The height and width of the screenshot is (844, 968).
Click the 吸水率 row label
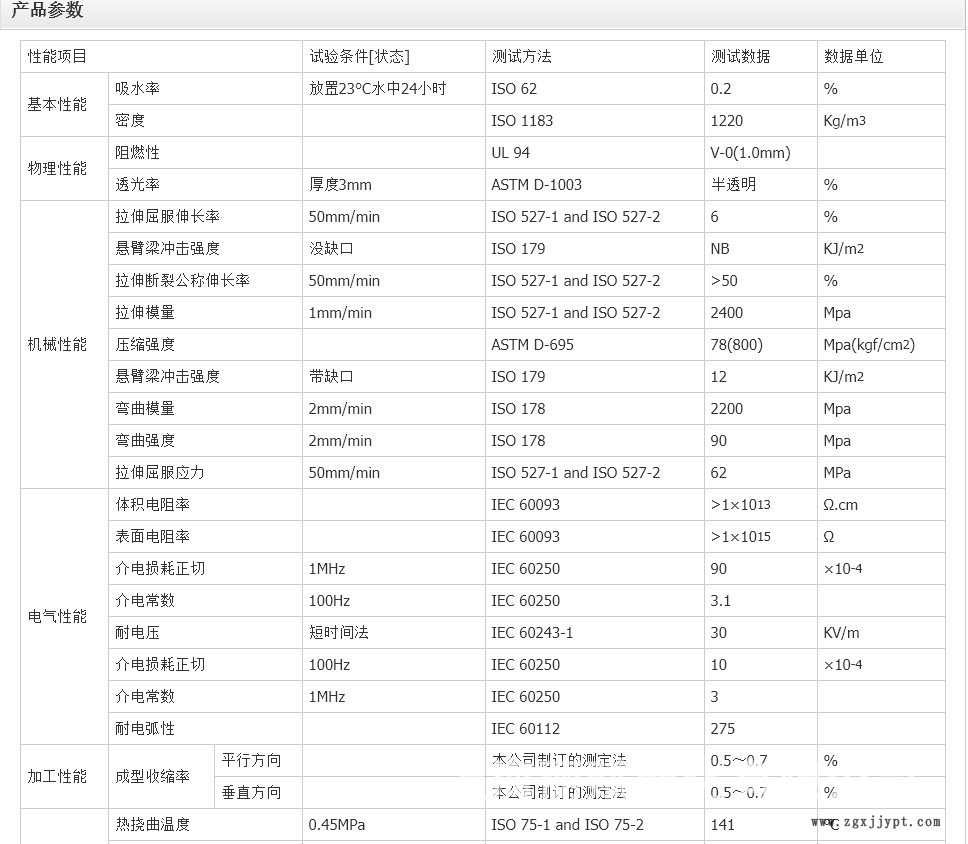(138, 89)
